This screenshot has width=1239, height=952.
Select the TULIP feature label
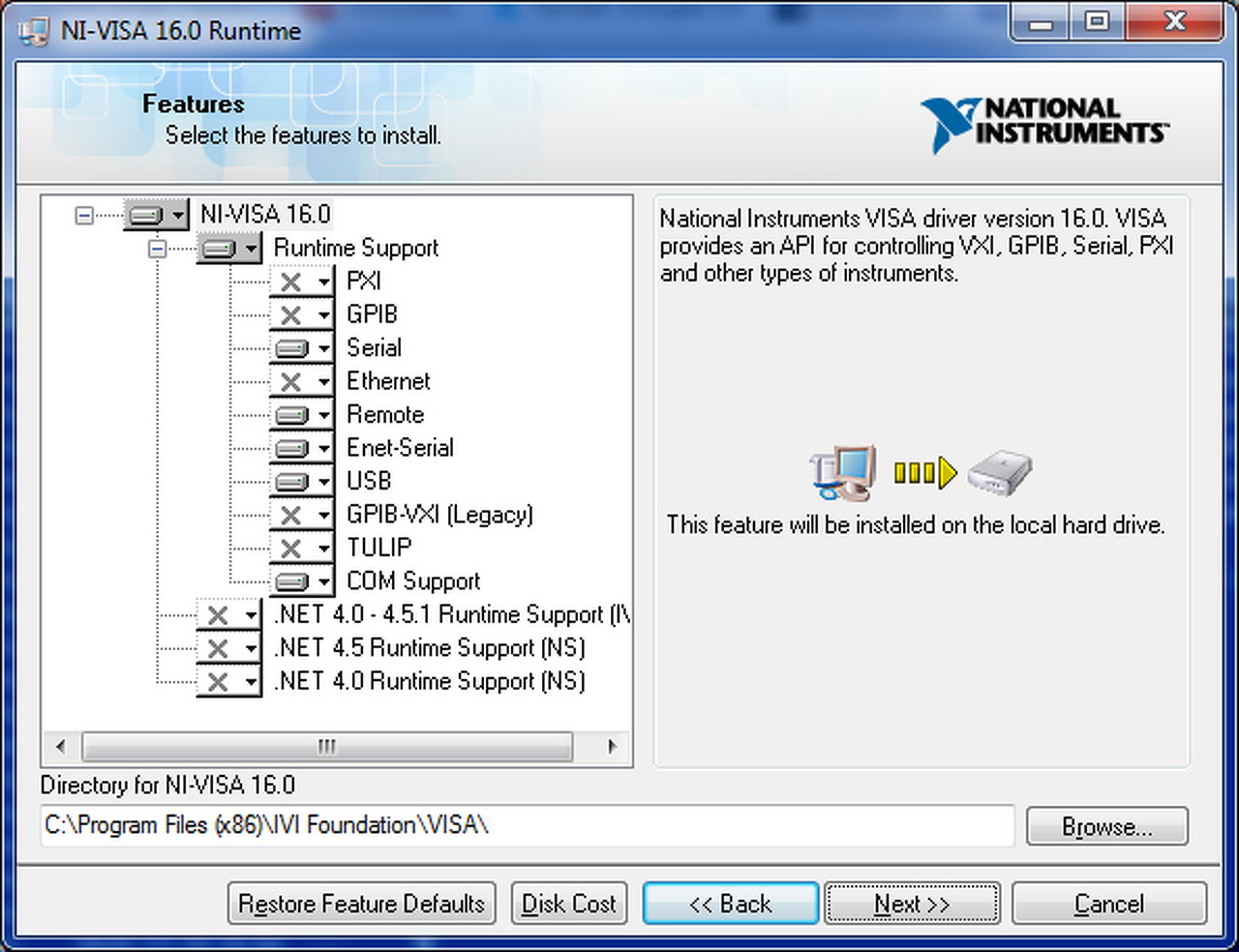pos(378,549)
